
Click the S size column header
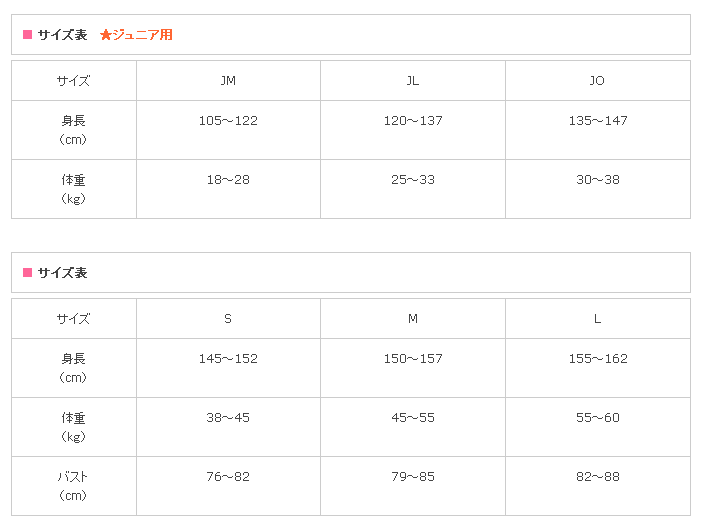pyautogui.click(x=228, y=319)
